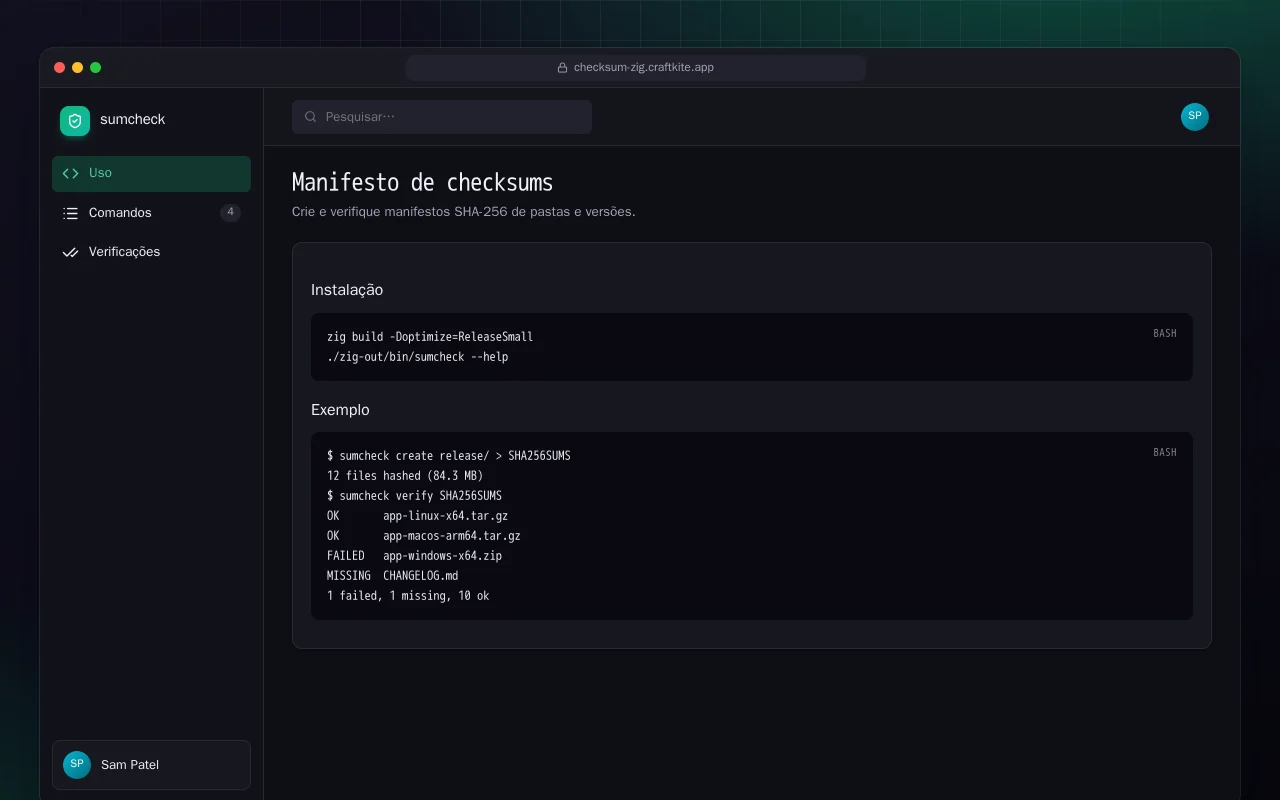Screen dimensions: 1280x800
Task: Click the checksum-zig.craftkite.app address bar
Action: (636, 68)
